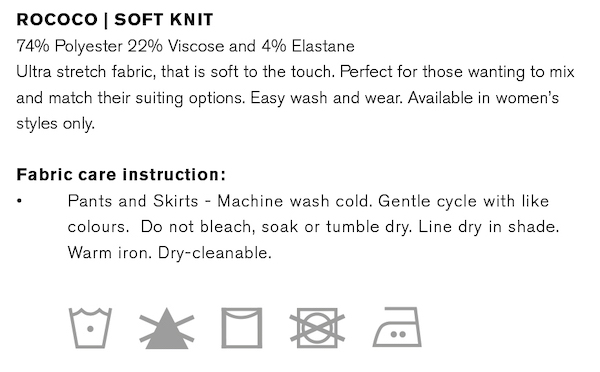Select the do not tumble dry icon
This screenshot has height=372, width=600.
pyautogui.click(x=317, y=328)
